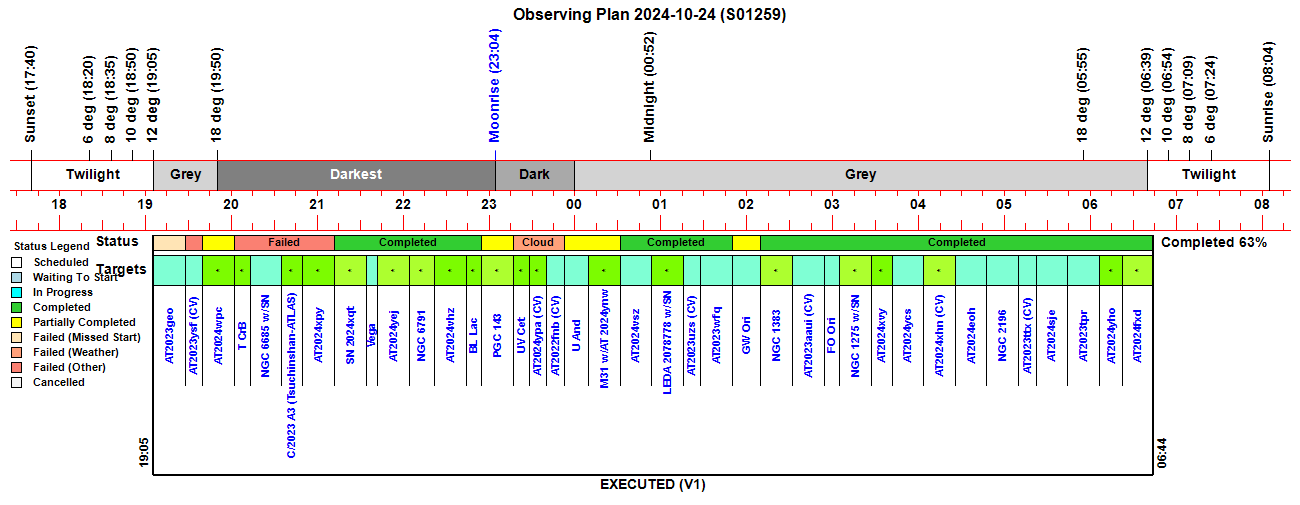
Task: Click the Waiting To Start legend swatch
Action: click(15, 278)
